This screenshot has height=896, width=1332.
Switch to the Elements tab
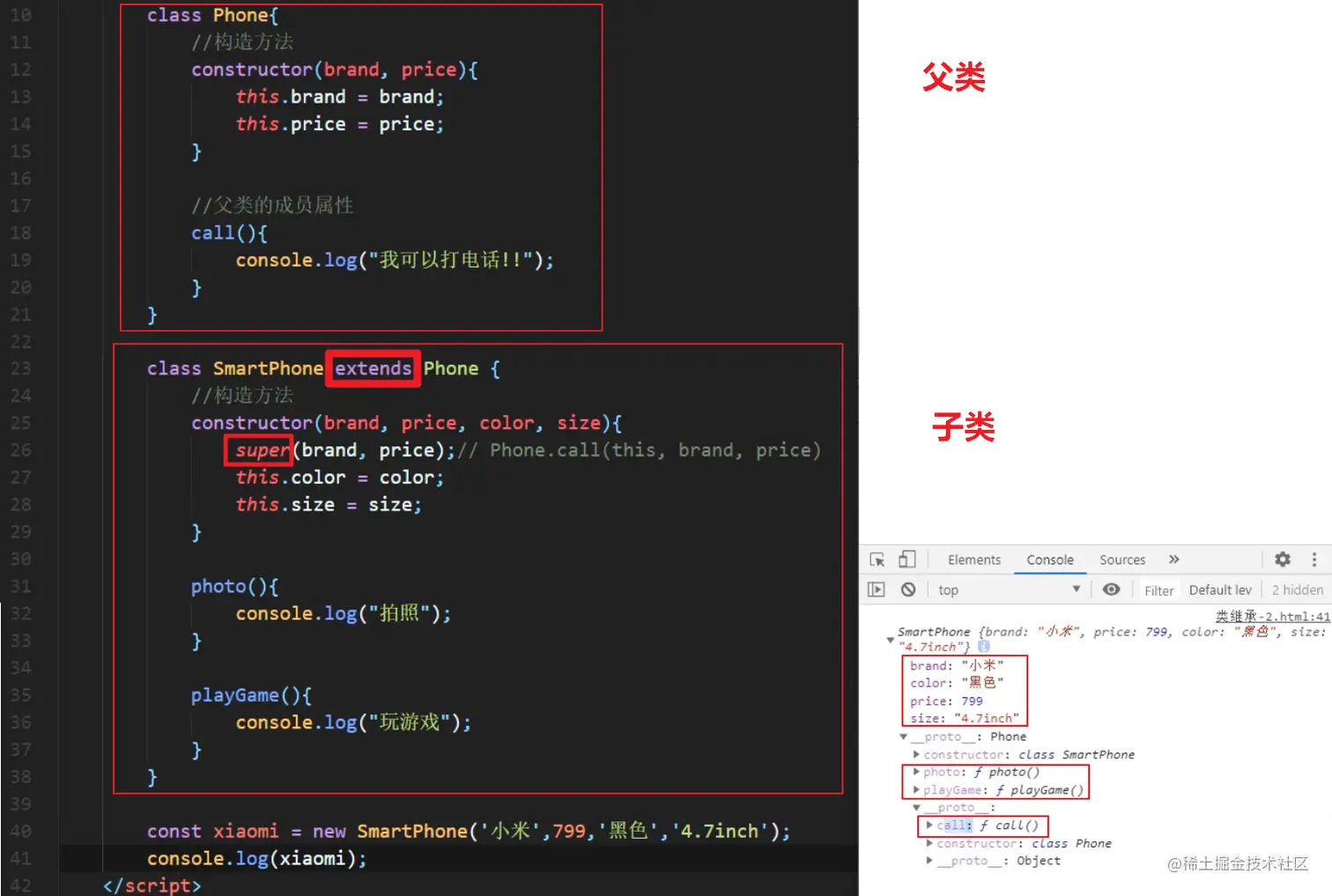tap(974, 559)
